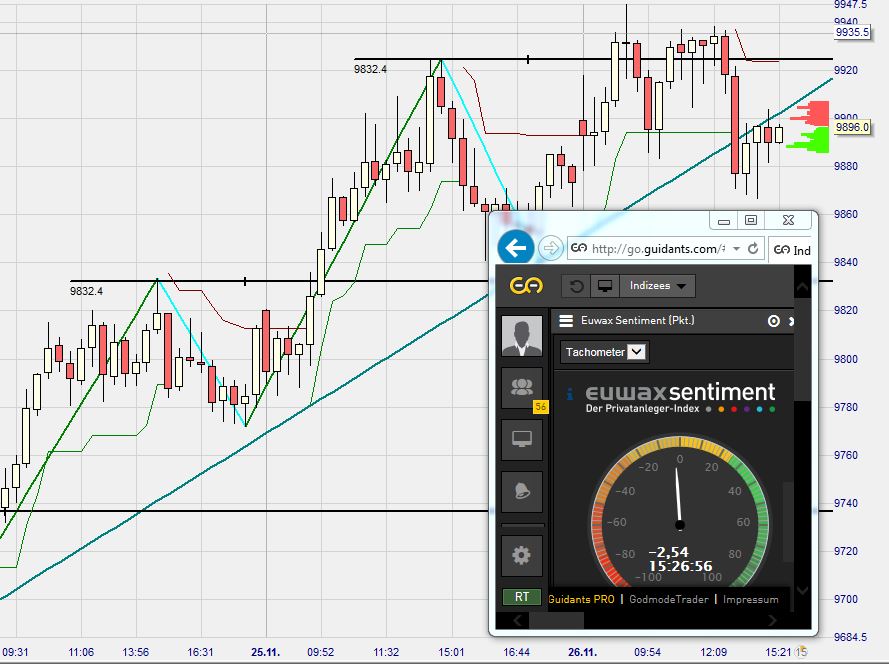Click the 16:44 time axis label

pyautogui.click(x=517, y=652)
